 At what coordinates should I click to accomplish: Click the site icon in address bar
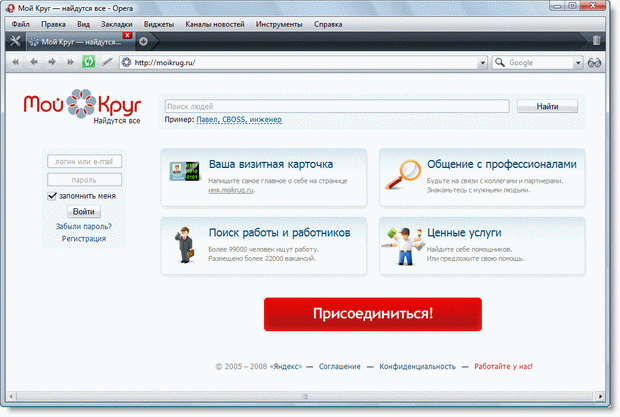(126, 62)
